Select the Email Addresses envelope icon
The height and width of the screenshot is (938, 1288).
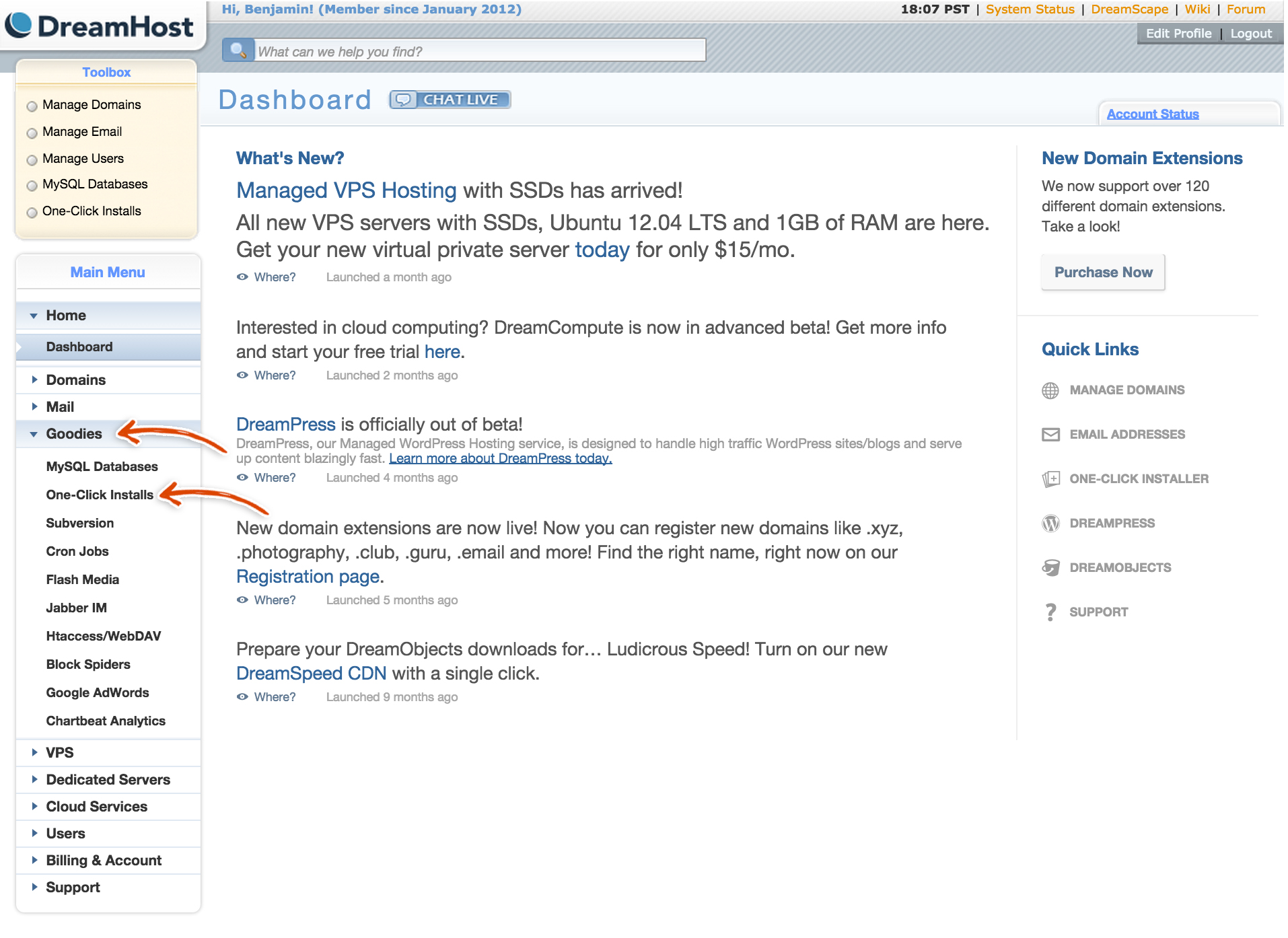[x=1051, y=434]
